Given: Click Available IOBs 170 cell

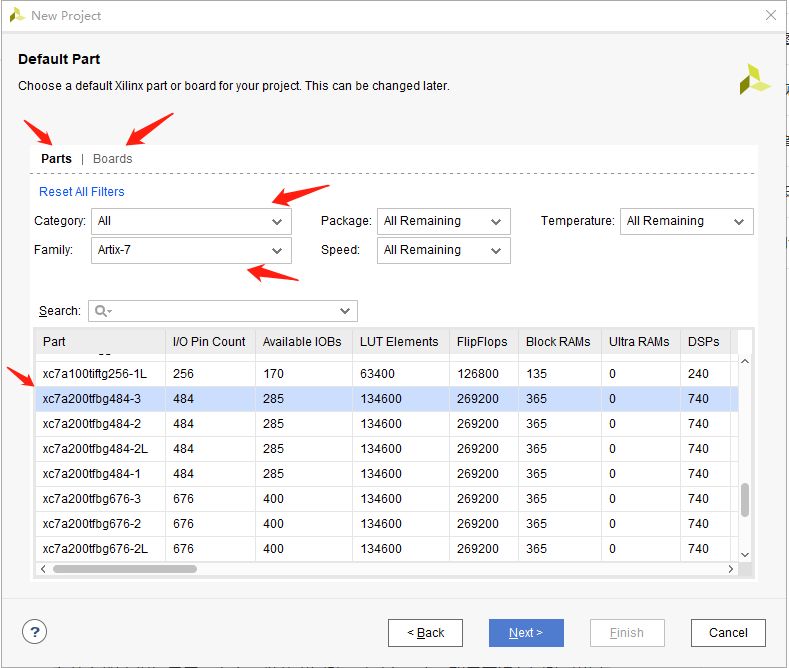Looking at the screenshot, I should click(273, 374).
